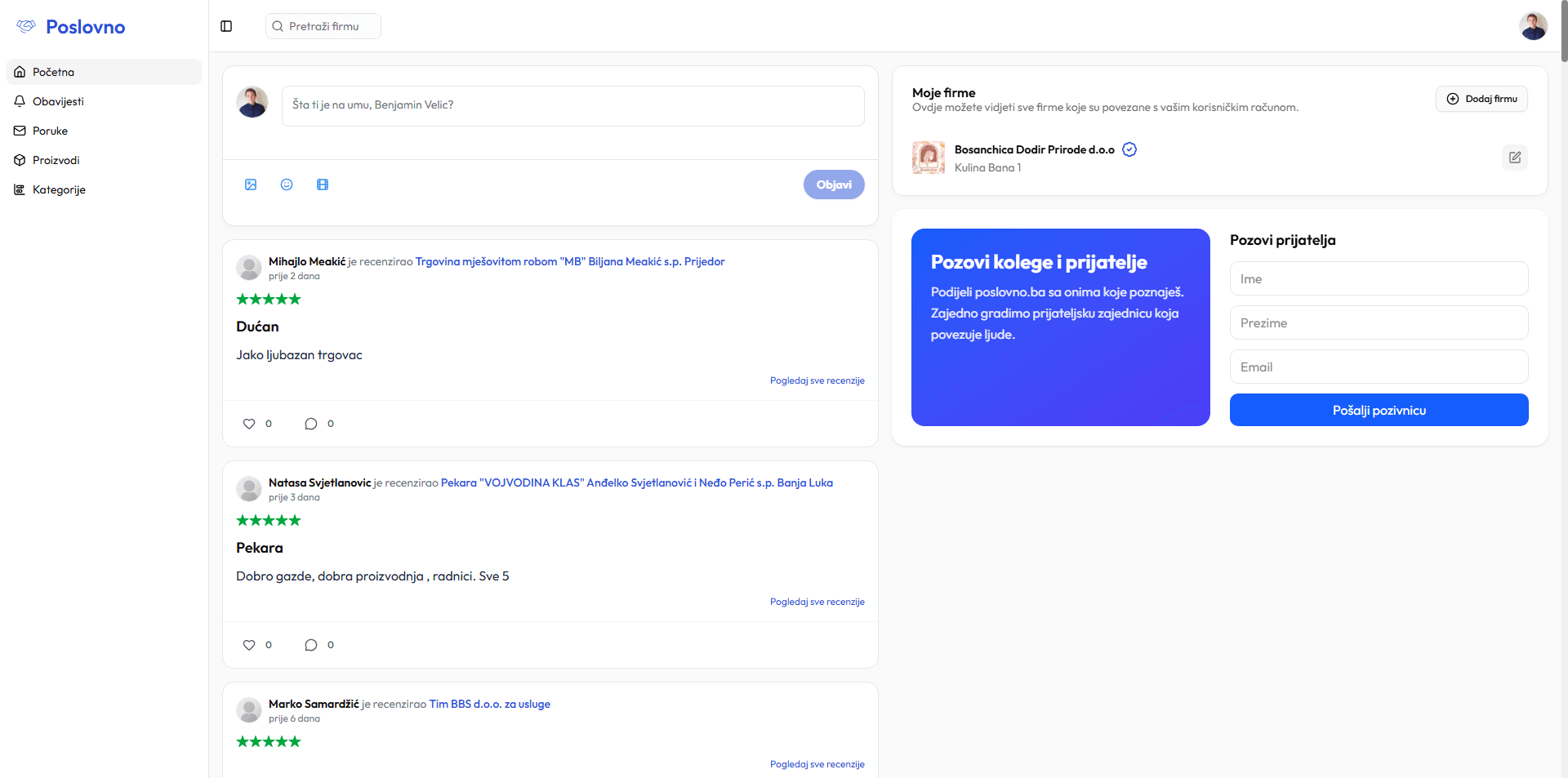Attach a video to the post
Screen dimensions: 1568x778
tap(323, 184)
